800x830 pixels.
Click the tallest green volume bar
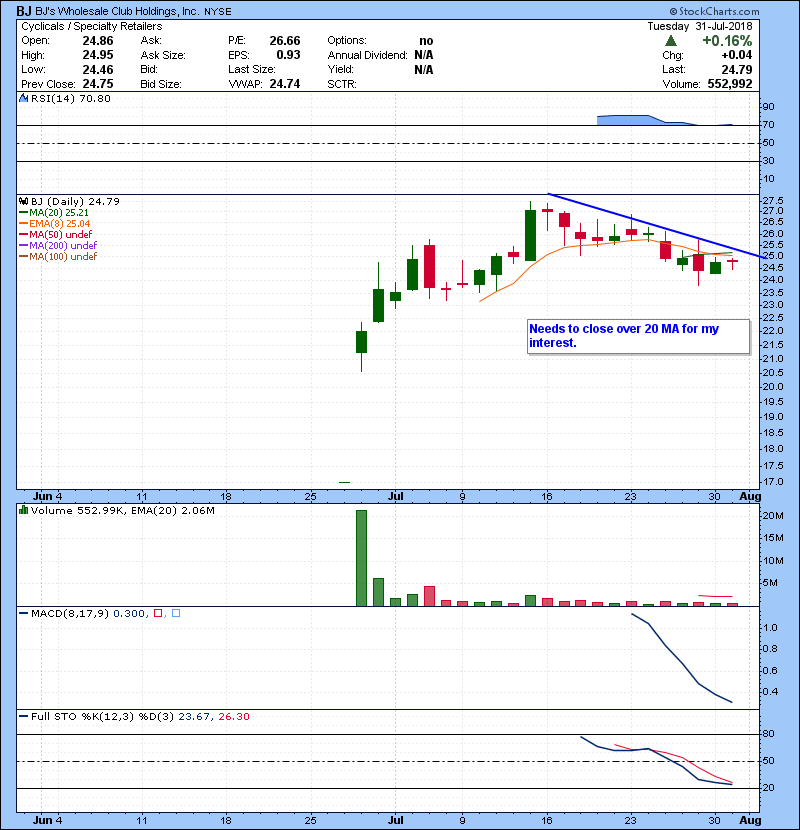[361, 558]
